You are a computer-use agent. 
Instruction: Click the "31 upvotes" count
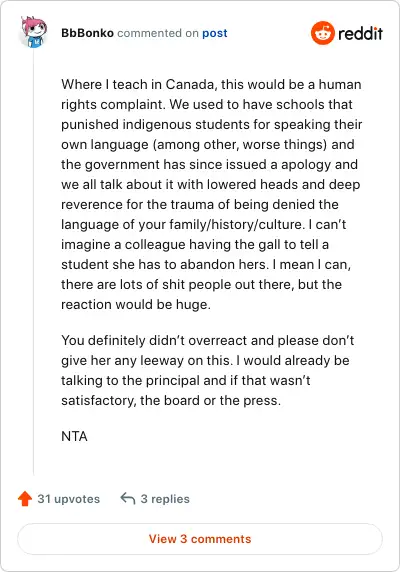tap(69, 499)
